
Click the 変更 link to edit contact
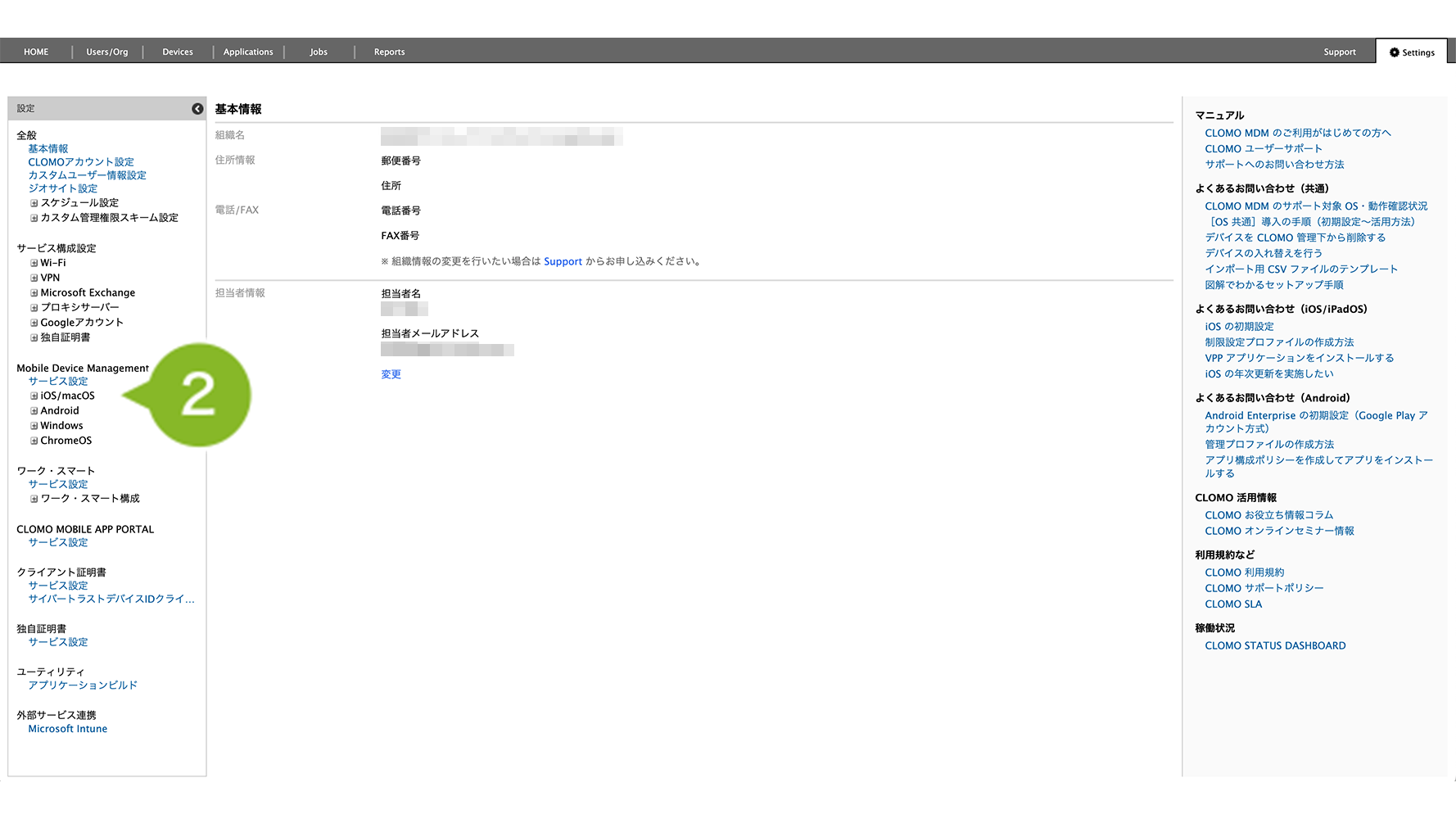coord(391,374)
